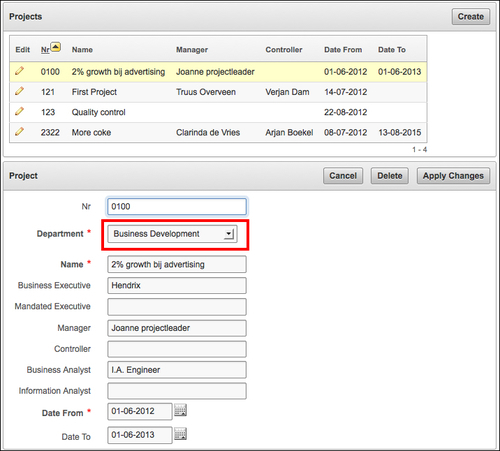
Task: Edit project 0100 via pencil icon
Action: (x=19, y=71)
